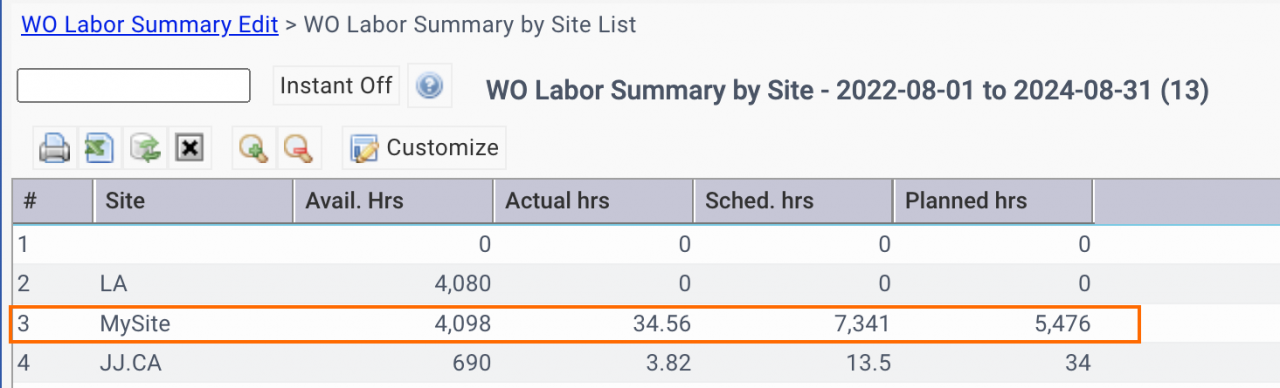Click into the search text box
This screenshot has width=1280, height=388.
tap(133, 86)
